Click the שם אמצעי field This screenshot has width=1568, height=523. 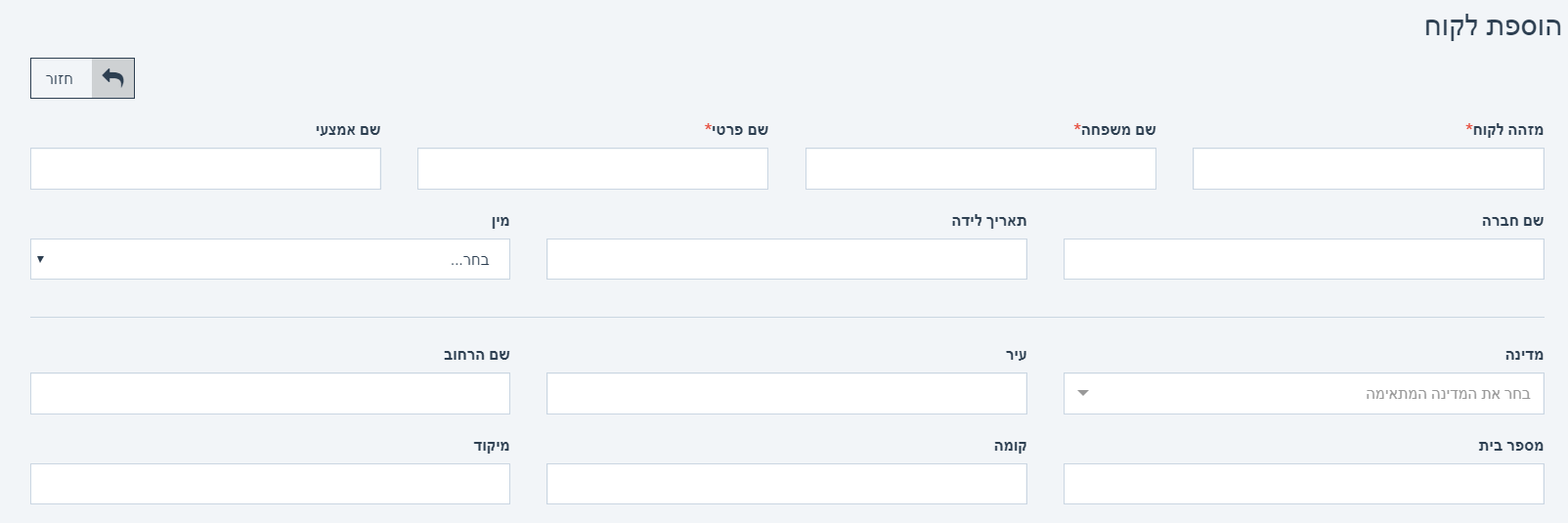pos(205,169)
